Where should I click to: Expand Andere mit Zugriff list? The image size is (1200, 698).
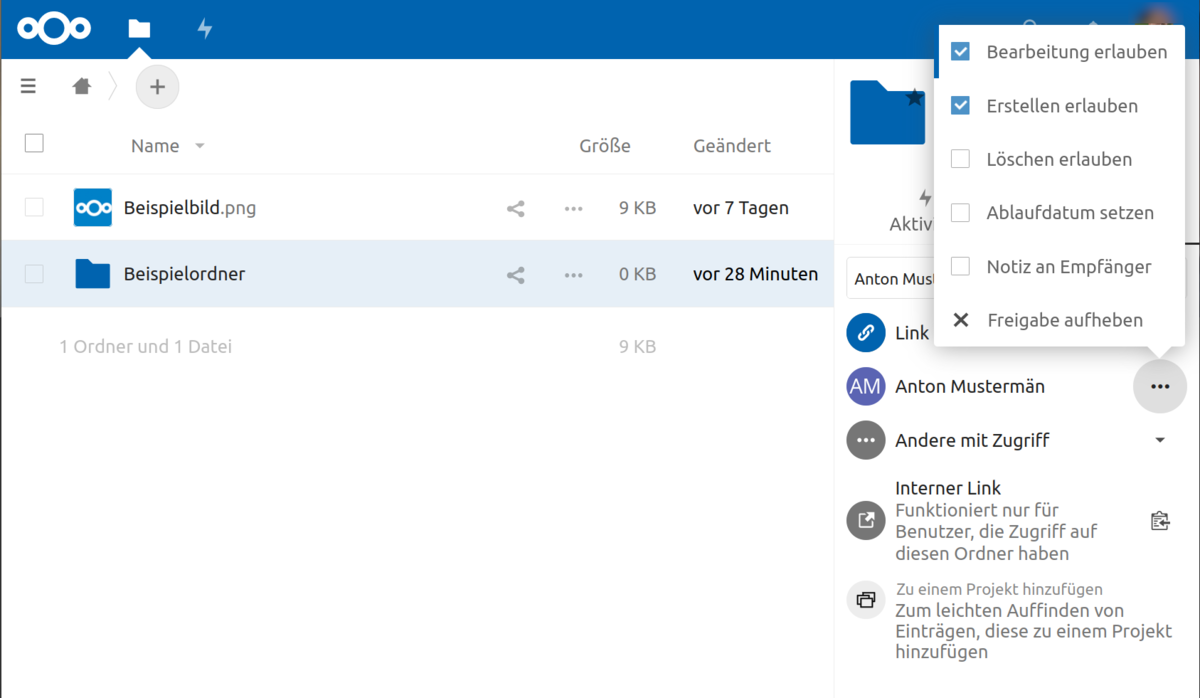click(1159, 440)
